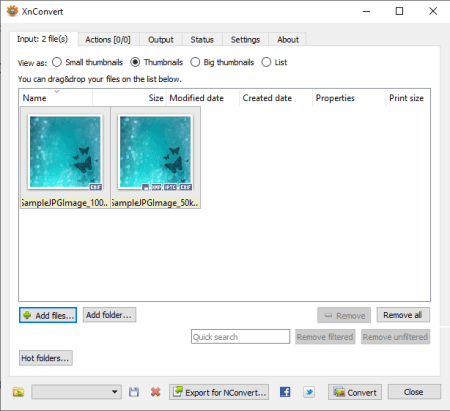Maximize the XnConvert window

[399, 11]
